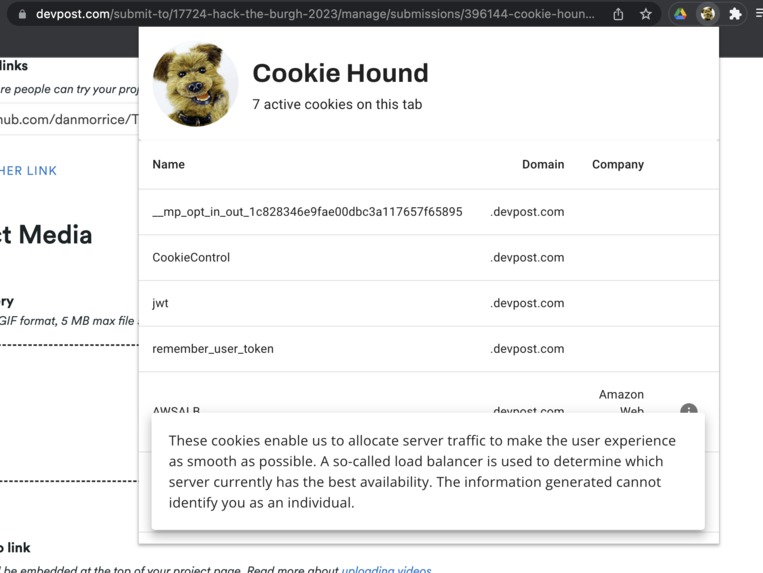
Task: Select the CookieControl cookie row
Action: tap(429, 258)
